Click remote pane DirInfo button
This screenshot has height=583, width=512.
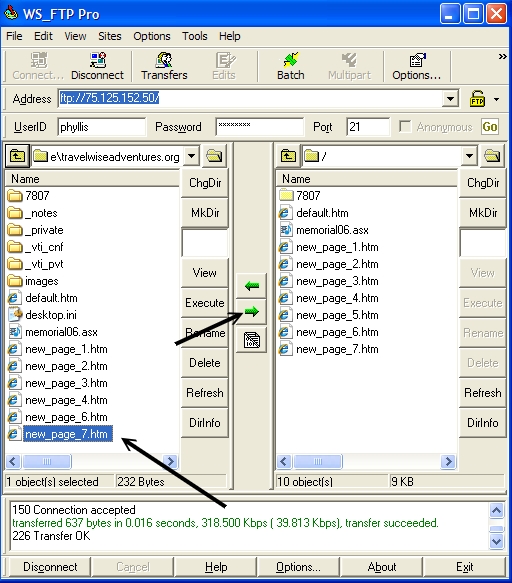click(x=483, y=423)
